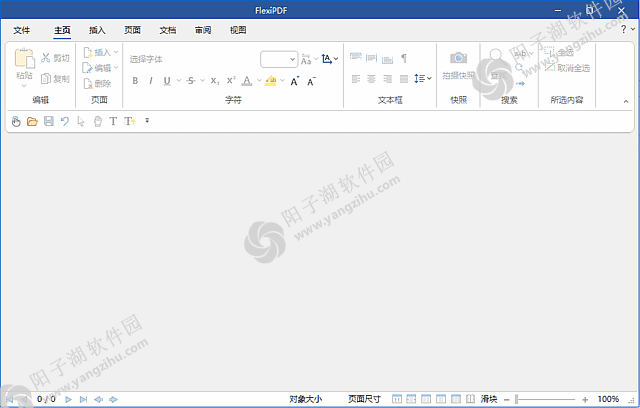This screenshot has height=408, width=640.
Task: Click the 拍摄快照 camera snapshot button
Action: tap(458, 64)
